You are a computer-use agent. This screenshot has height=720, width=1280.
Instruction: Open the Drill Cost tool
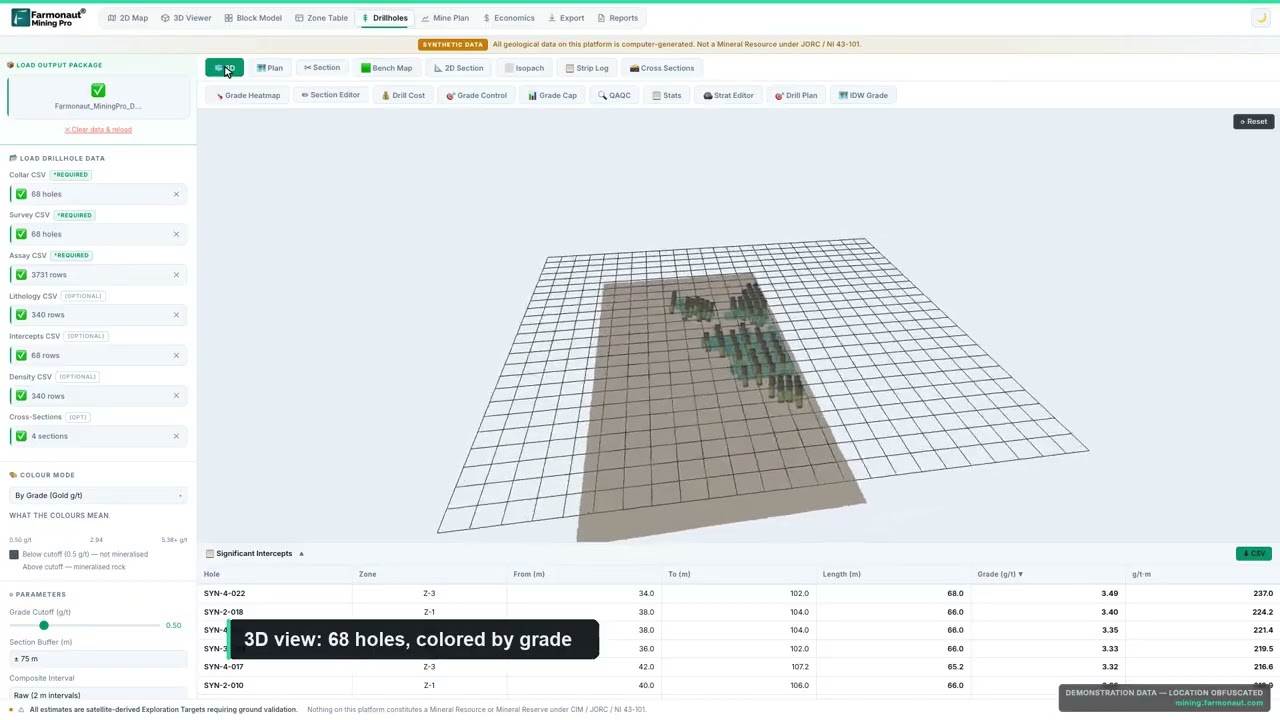(x=403, y=95)
